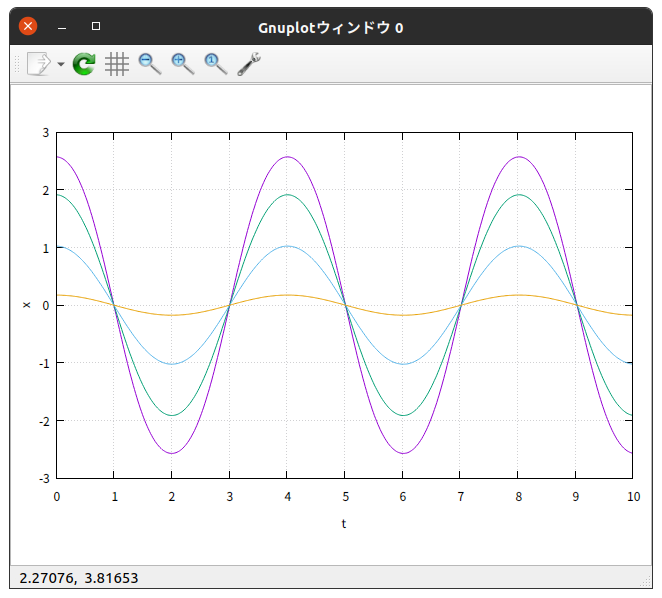Click the y-axis tick label '-1'

pyautogui.click(x=44, y=364)
